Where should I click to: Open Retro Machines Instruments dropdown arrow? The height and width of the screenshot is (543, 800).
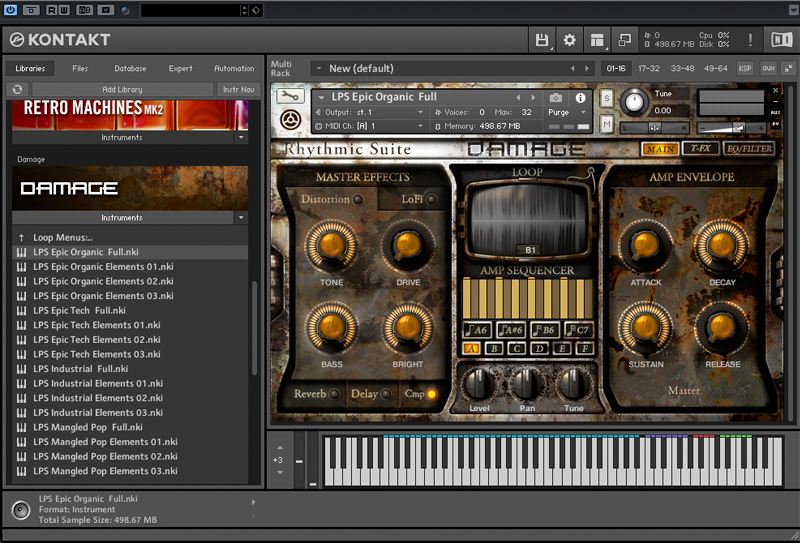pyautogui.click(x=241, y=138)
